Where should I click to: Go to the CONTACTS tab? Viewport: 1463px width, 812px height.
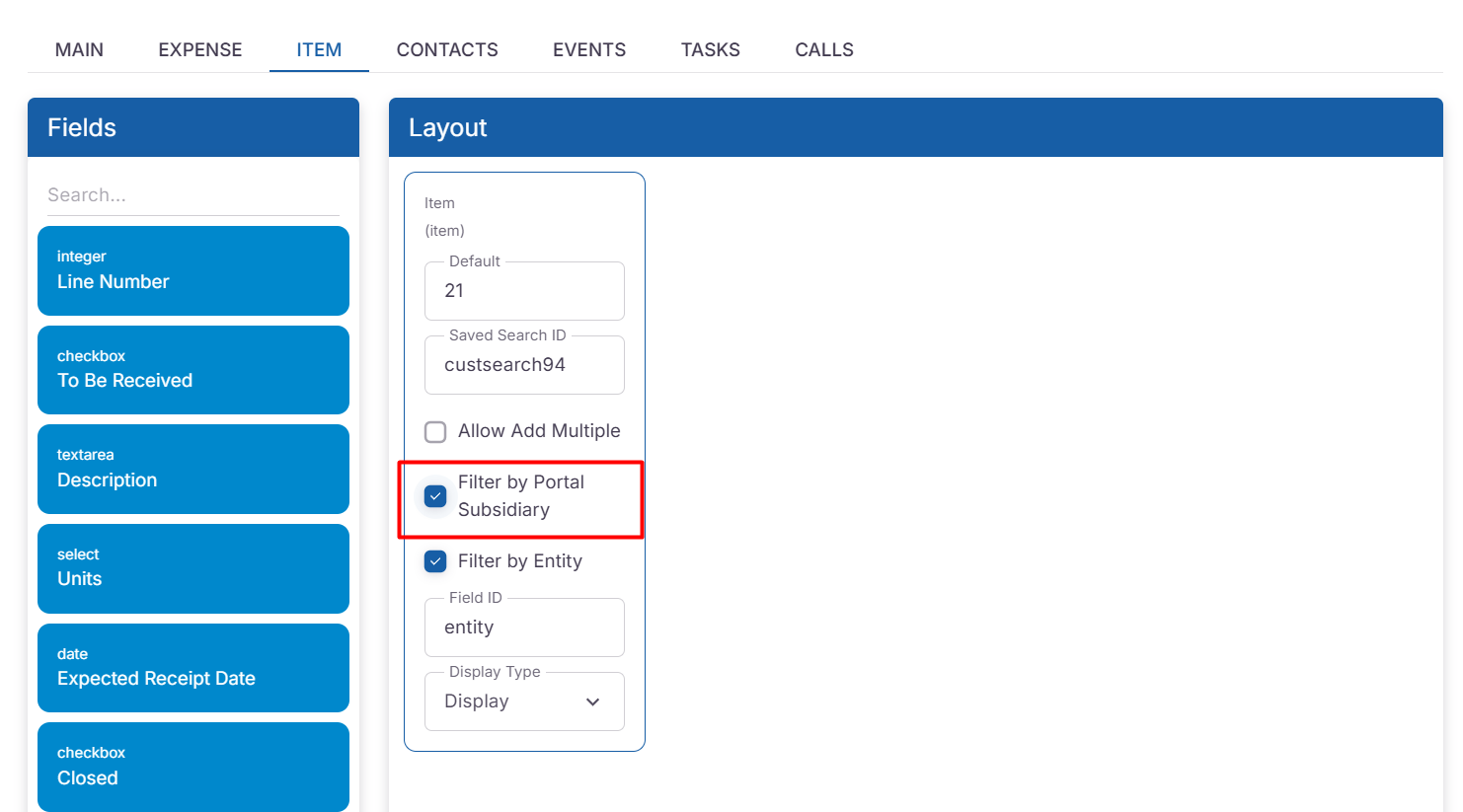(x=447, y=49)
